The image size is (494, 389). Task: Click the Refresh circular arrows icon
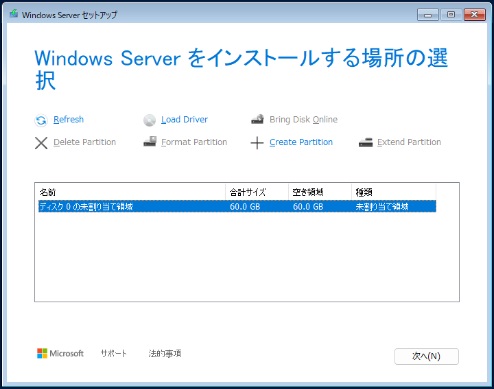(x=41, y=120)
